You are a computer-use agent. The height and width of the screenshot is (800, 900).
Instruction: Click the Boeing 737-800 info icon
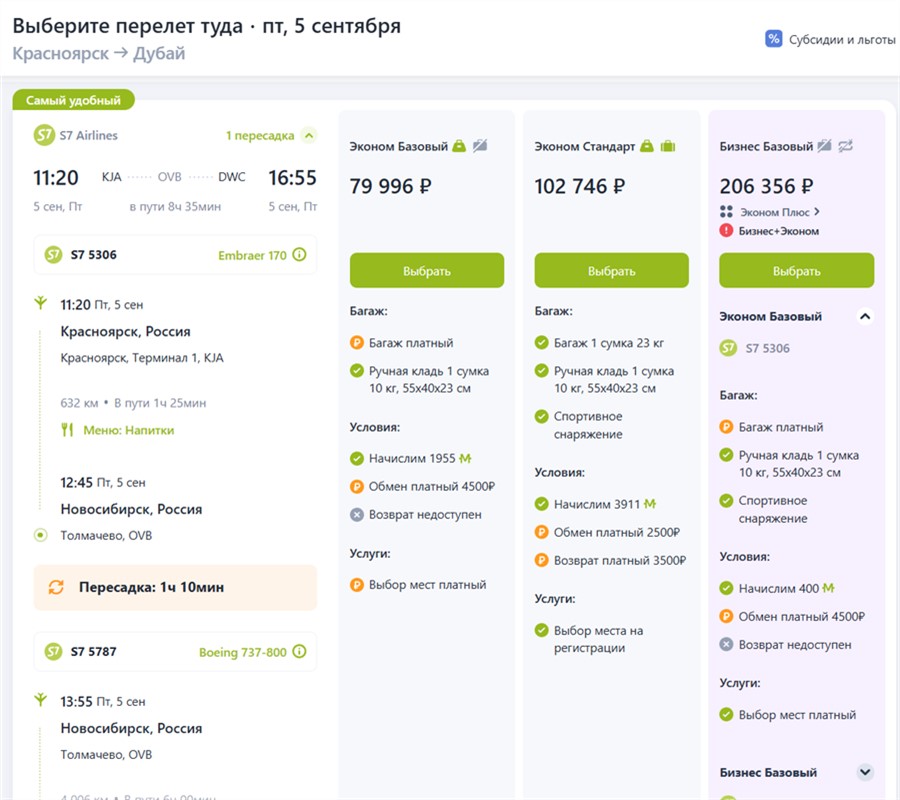tap(299, 652)
